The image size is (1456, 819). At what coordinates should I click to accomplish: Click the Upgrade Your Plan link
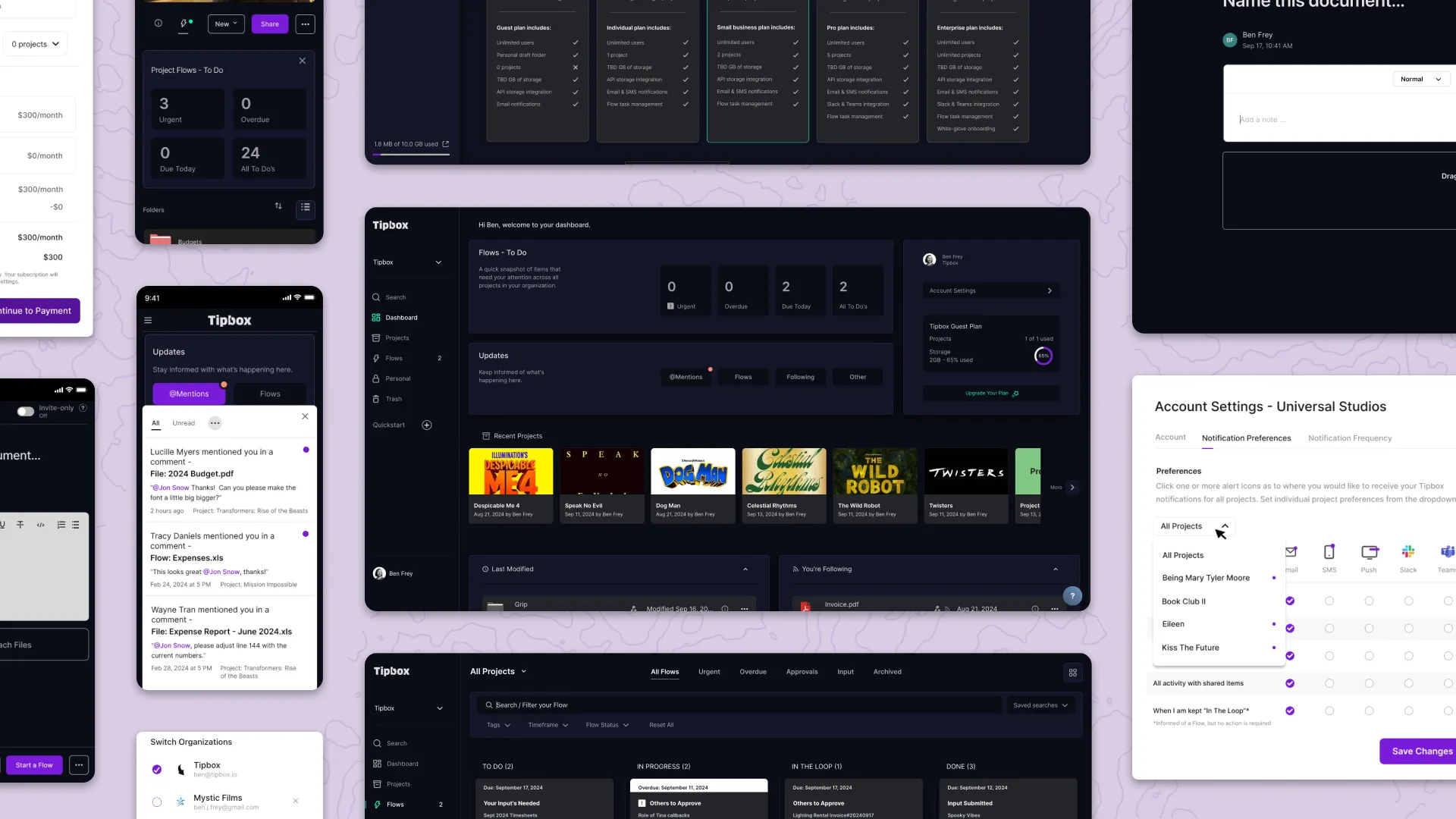[991, 394]
